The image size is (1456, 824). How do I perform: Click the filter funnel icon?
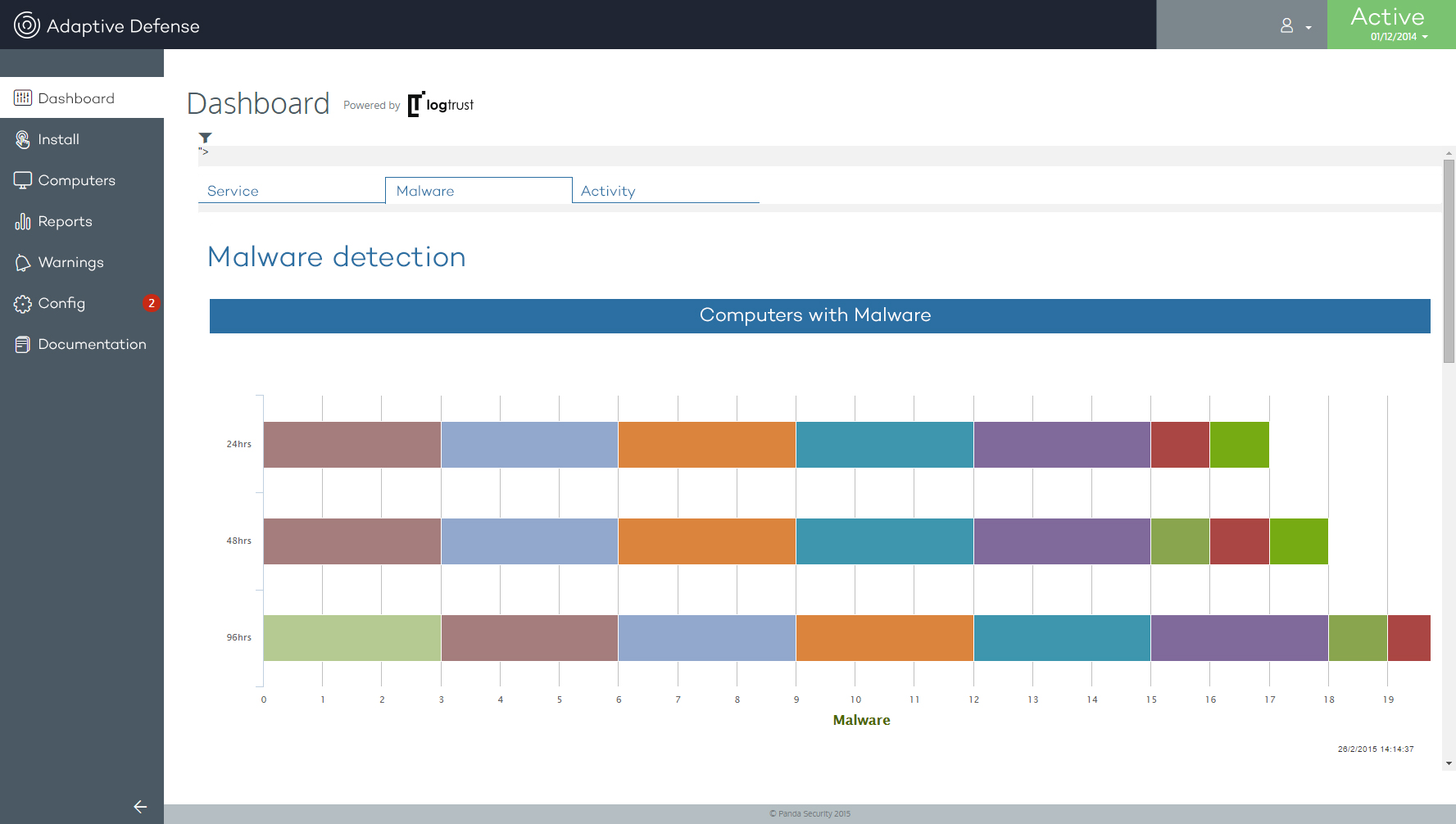[x=205, y=138]
